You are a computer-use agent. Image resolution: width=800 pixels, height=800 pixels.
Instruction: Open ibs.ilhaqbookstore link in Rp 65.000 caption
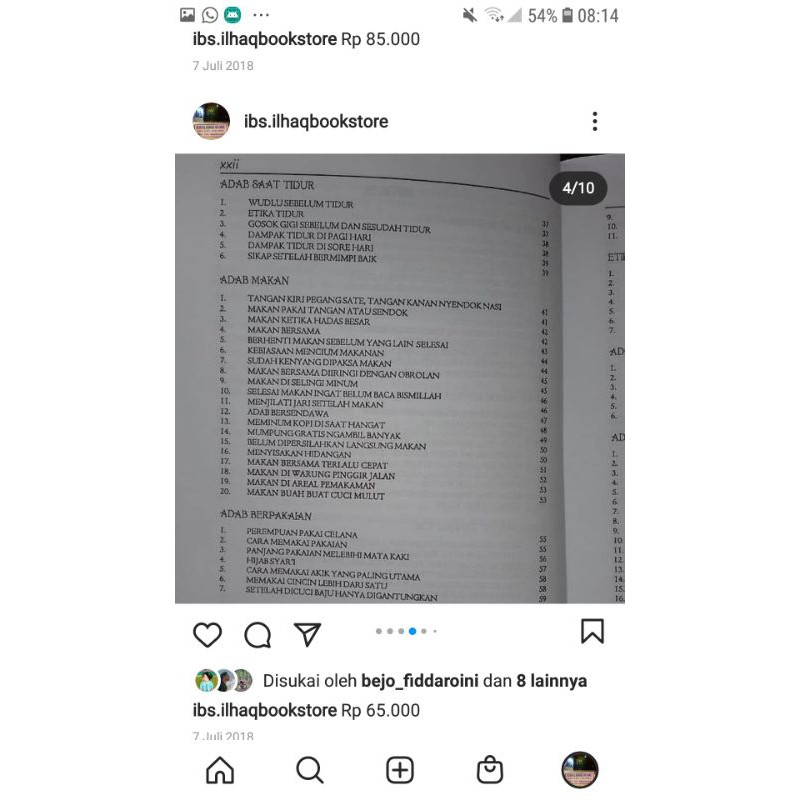[265, 710]
